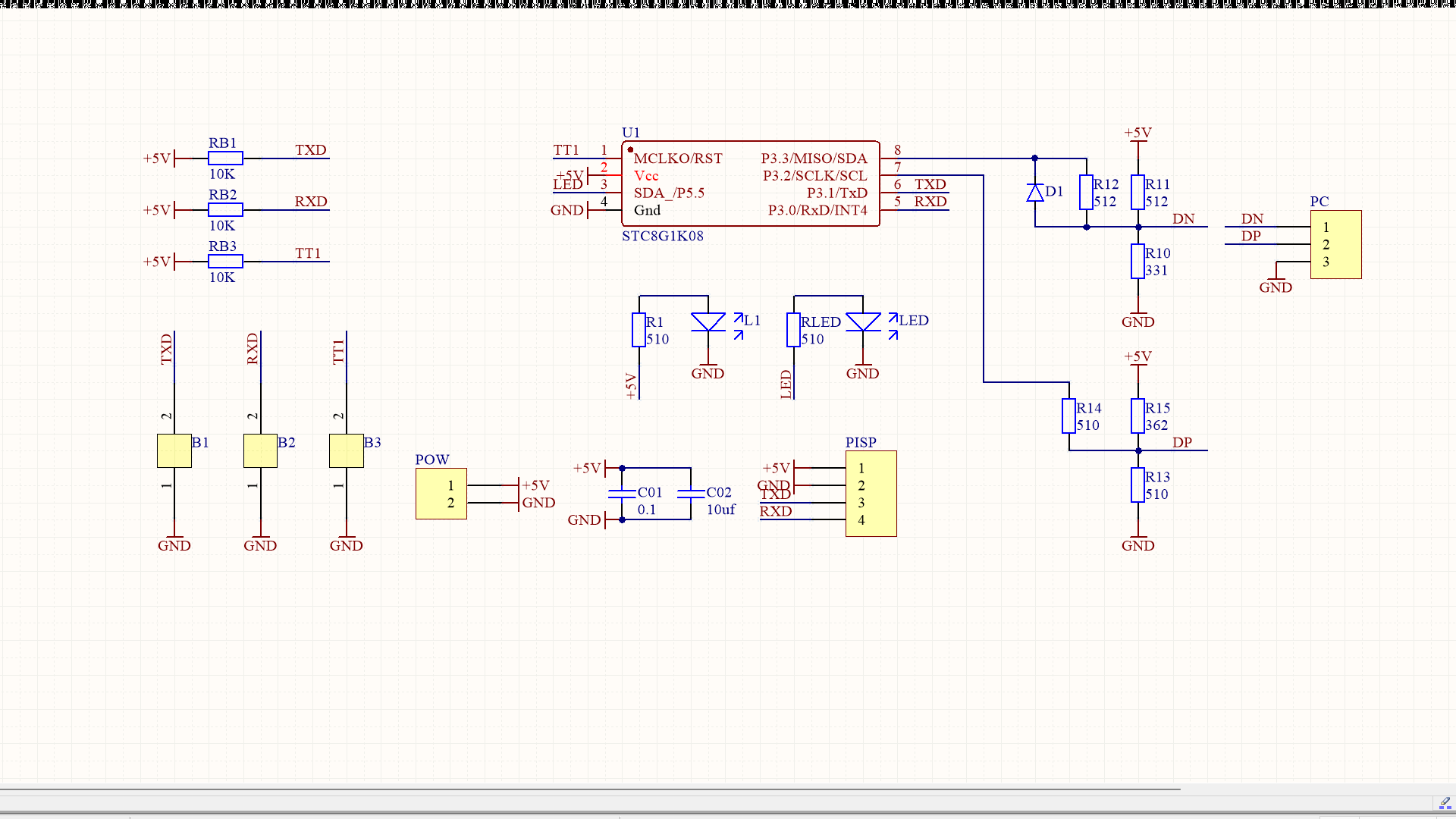
Task: Select capacitor C02 symbol
Action: (691, 494)
